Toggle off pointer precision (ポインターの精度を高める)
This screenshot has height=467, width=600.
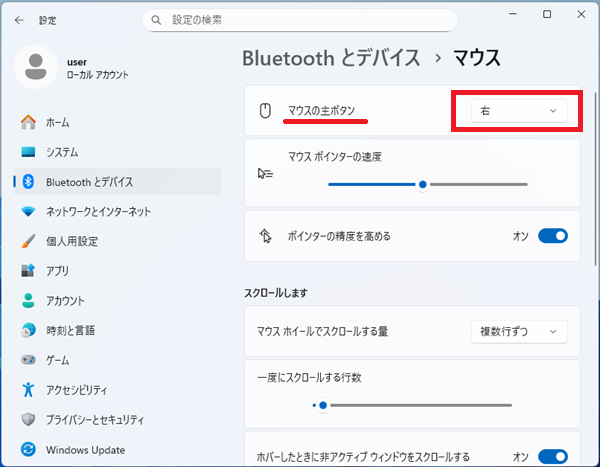pyautogui.click(x=553, y=236)
